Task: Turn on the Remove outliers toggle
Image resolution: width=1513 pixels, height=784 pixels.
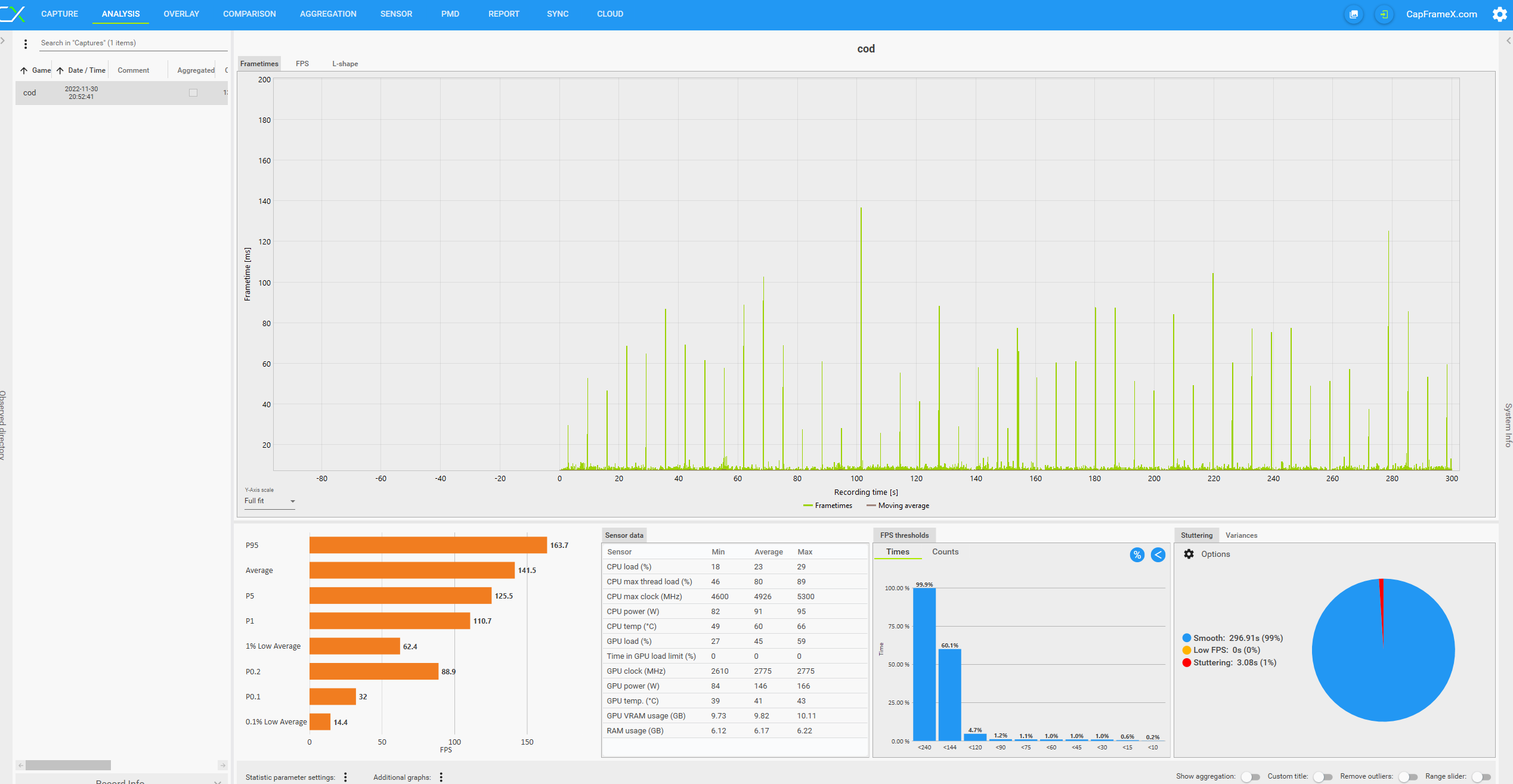Action: 1408,776
